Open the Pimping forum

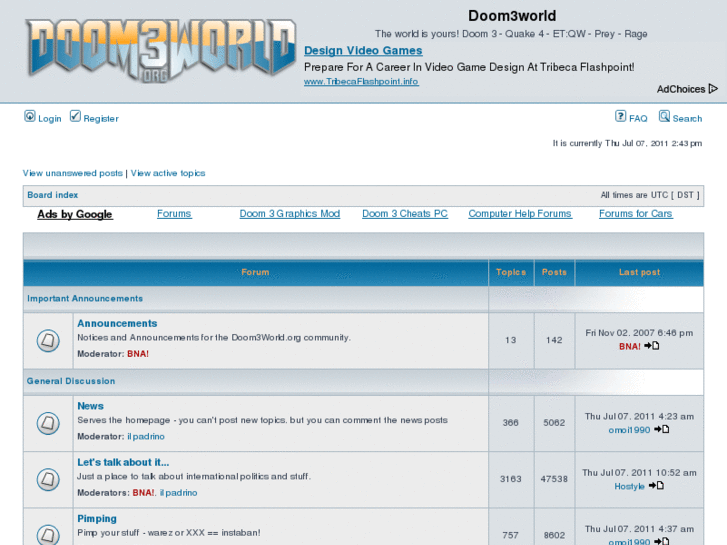point(97,519)
